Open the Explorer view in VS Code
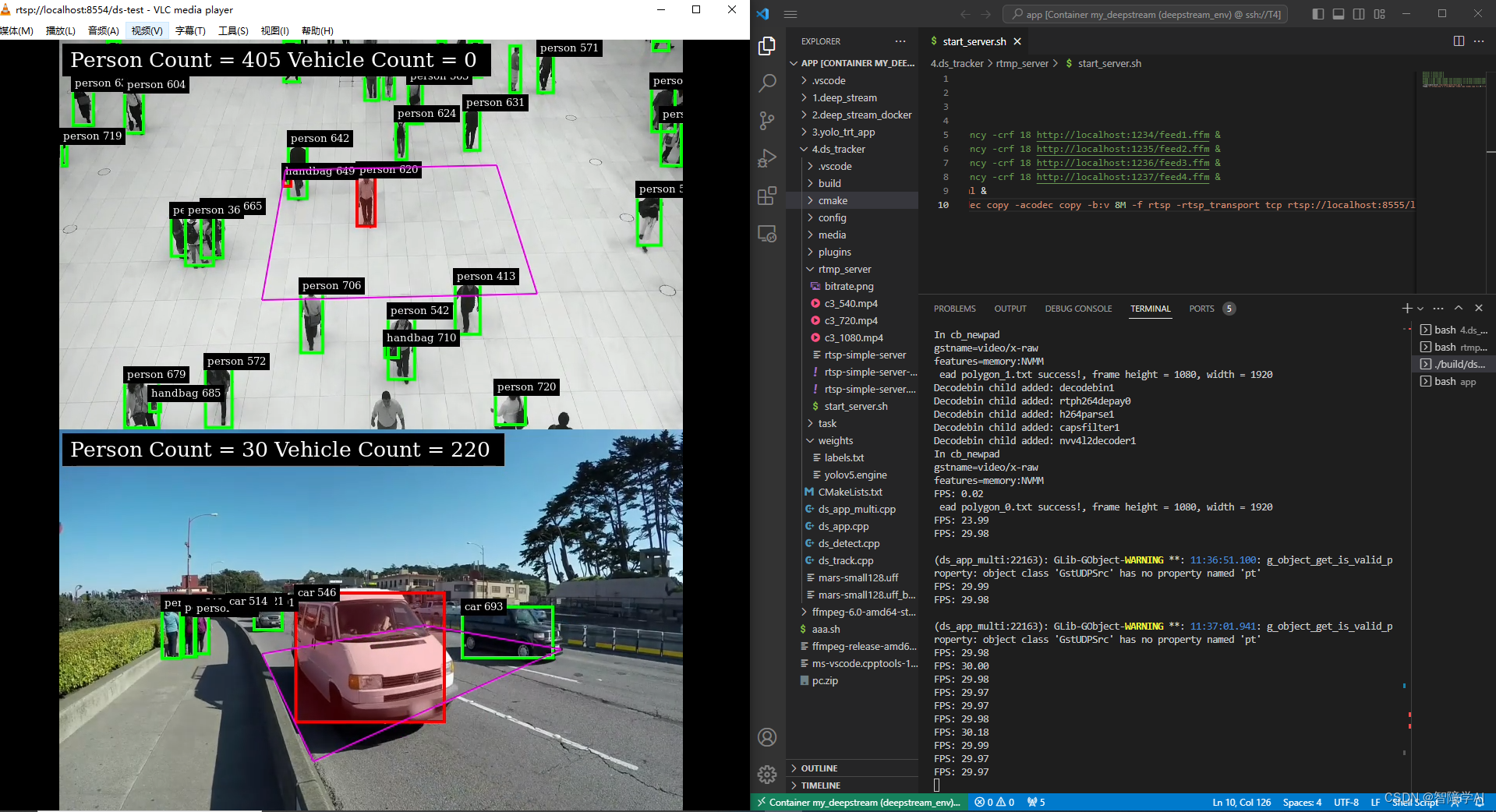 click(767, 46)
